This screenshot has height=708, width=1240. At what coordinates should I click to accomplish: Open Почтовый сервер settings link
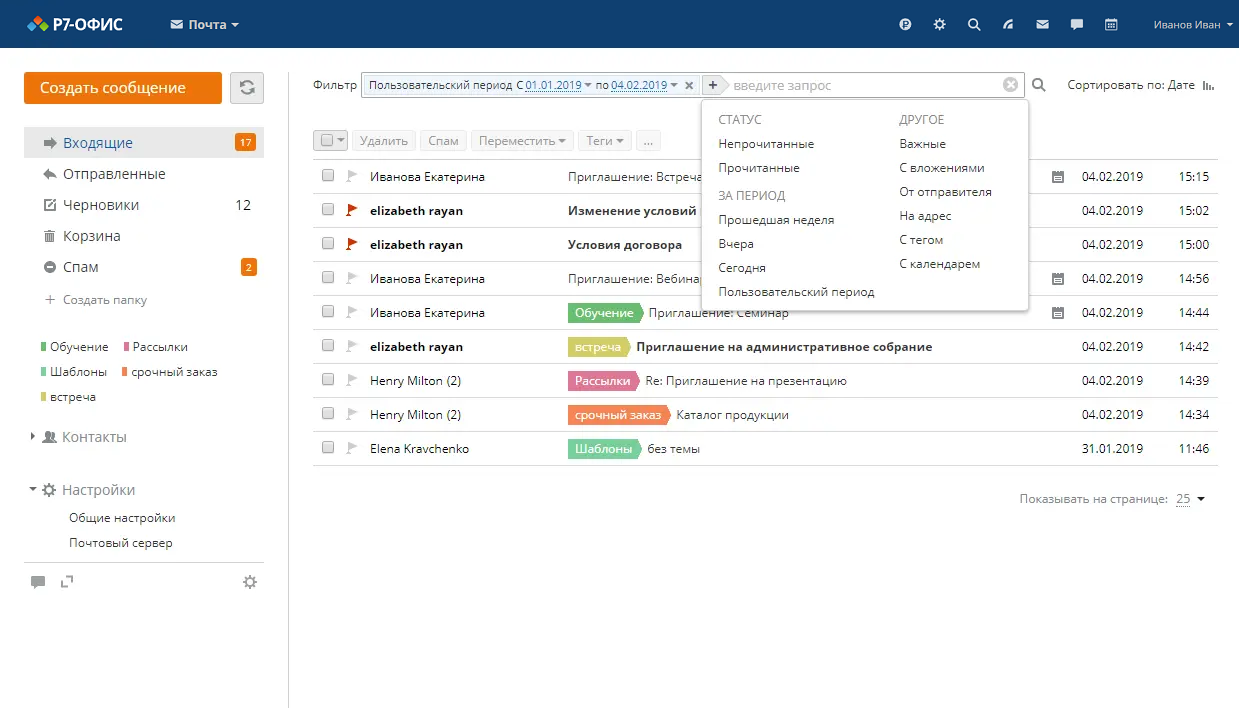pos(120,543)
